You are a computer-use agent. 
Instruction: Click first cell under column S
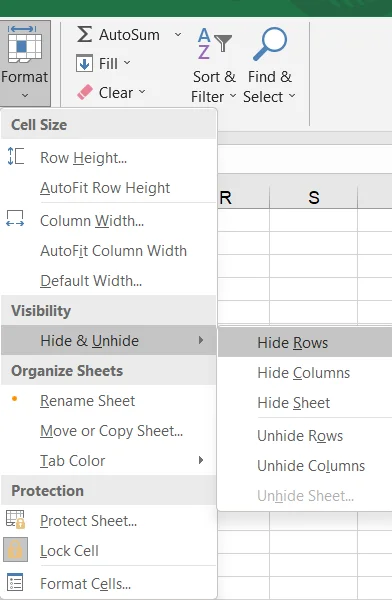(314, 220)
